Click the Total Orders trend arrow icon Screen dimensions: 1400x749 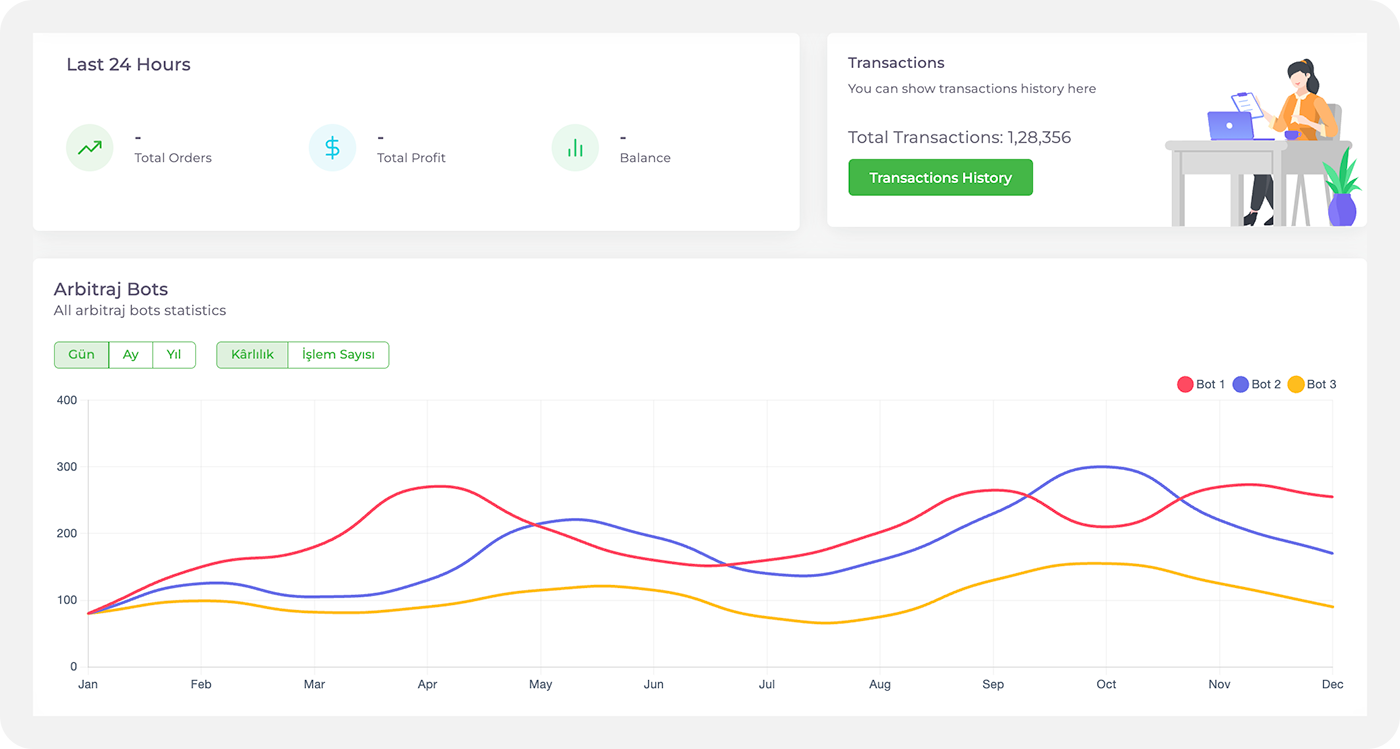coord(90,148)
